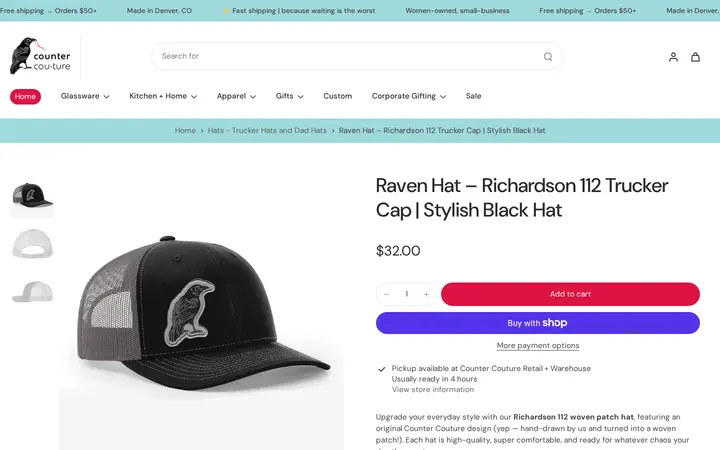The image size is (720, 450).
Task: Click the current page breadcrumb Raven Hat text
Action: 442,130
